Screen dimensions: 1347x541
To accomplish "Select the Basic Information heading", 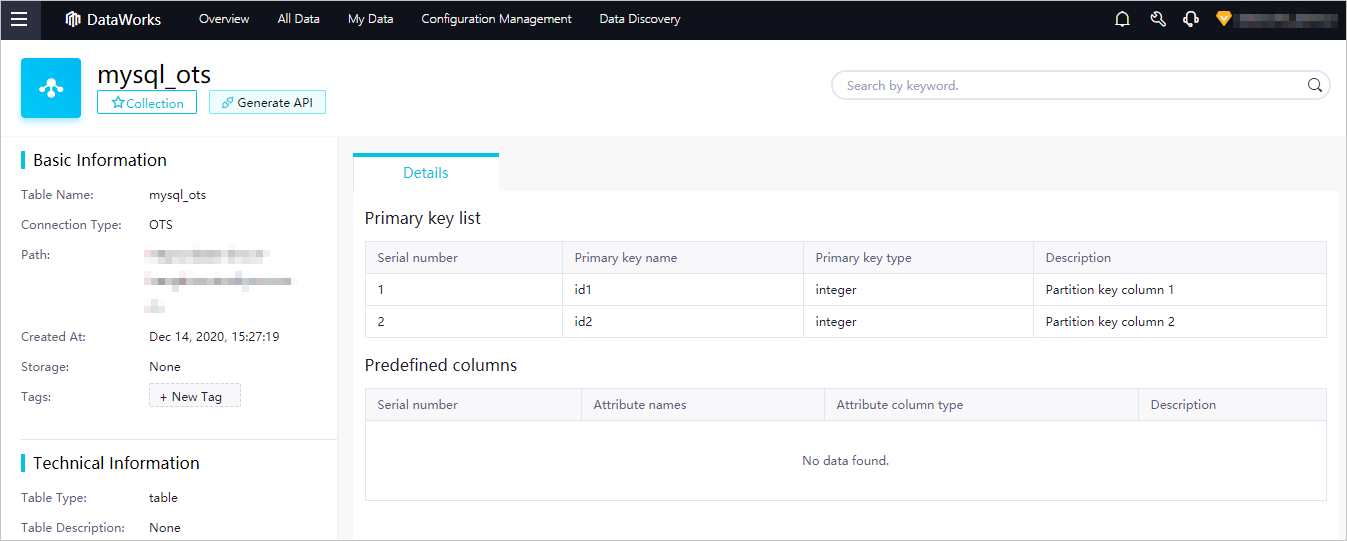I will (100, 160).
